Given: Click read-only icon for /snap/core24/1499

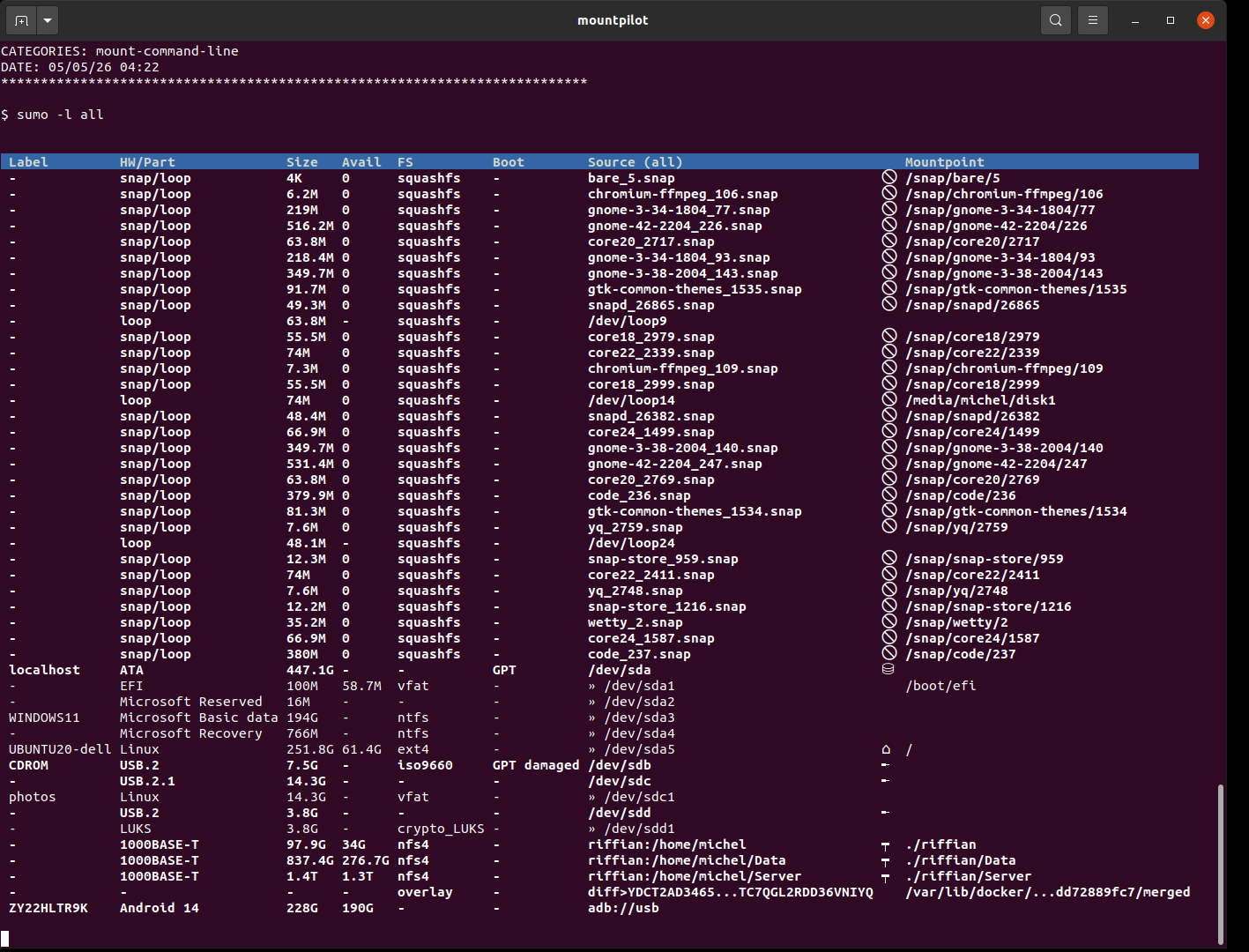Looking at the screenshot, I should [x=889, y=431].
